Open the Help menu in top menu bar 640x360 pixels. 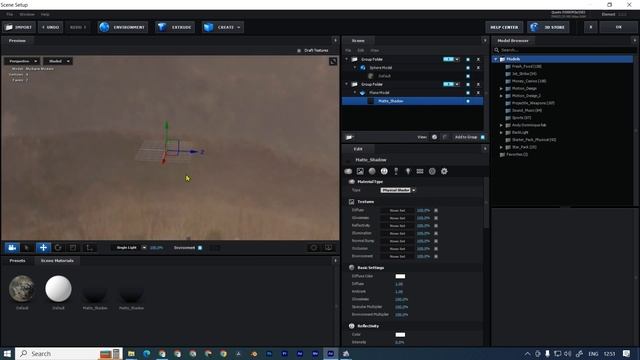[45, 14]
